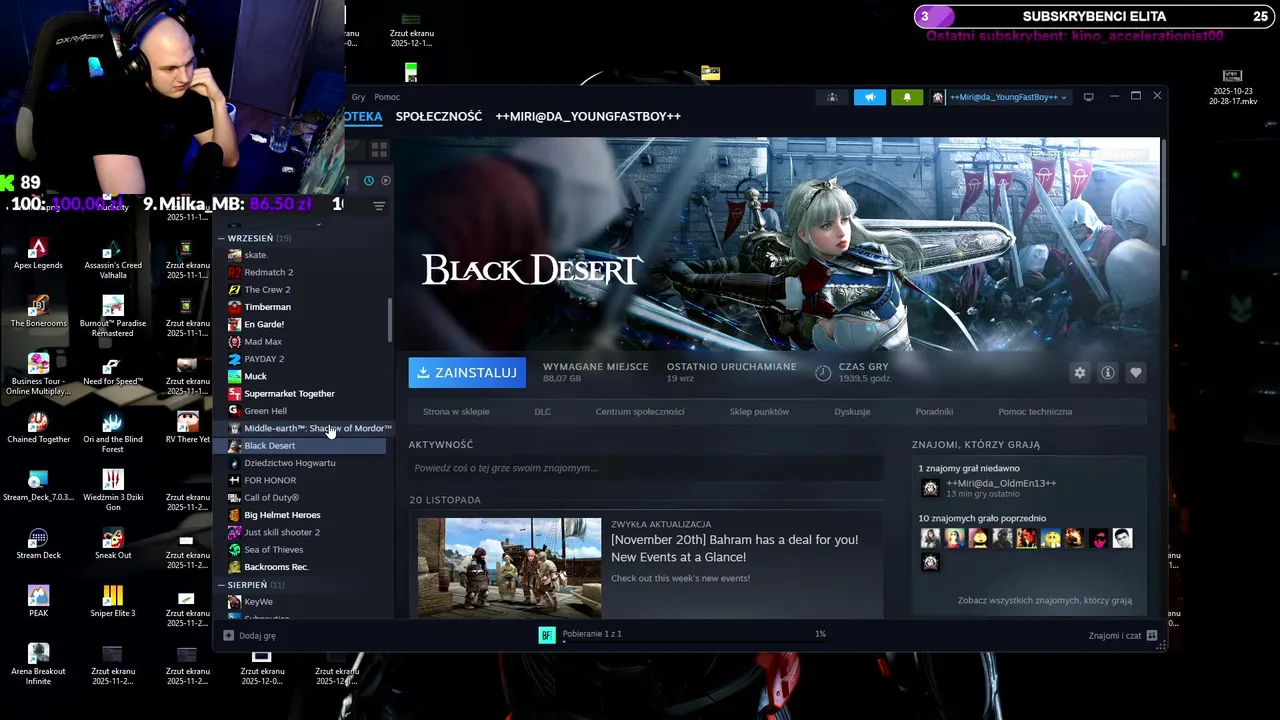Open Znajomi i czat panel
Screen dimensions: 1280x720
1123,635
